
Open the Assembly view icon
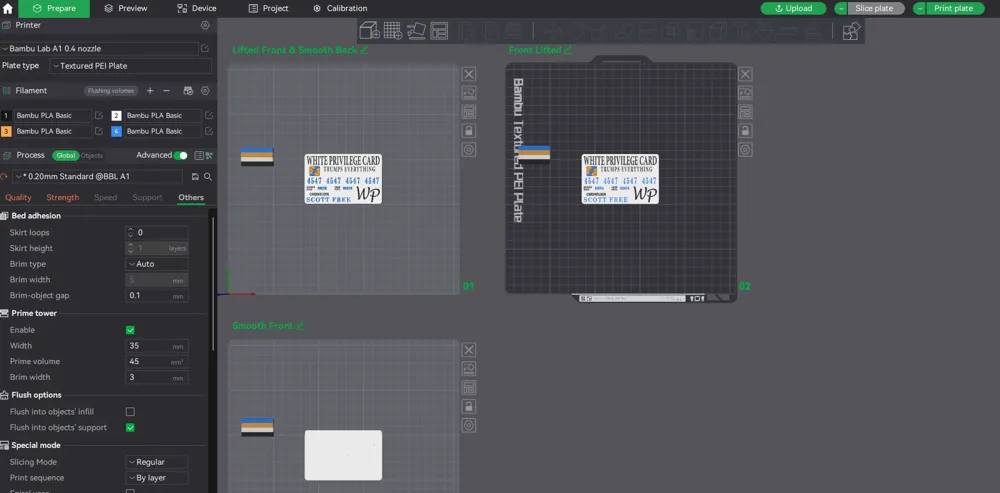point(851,31)
